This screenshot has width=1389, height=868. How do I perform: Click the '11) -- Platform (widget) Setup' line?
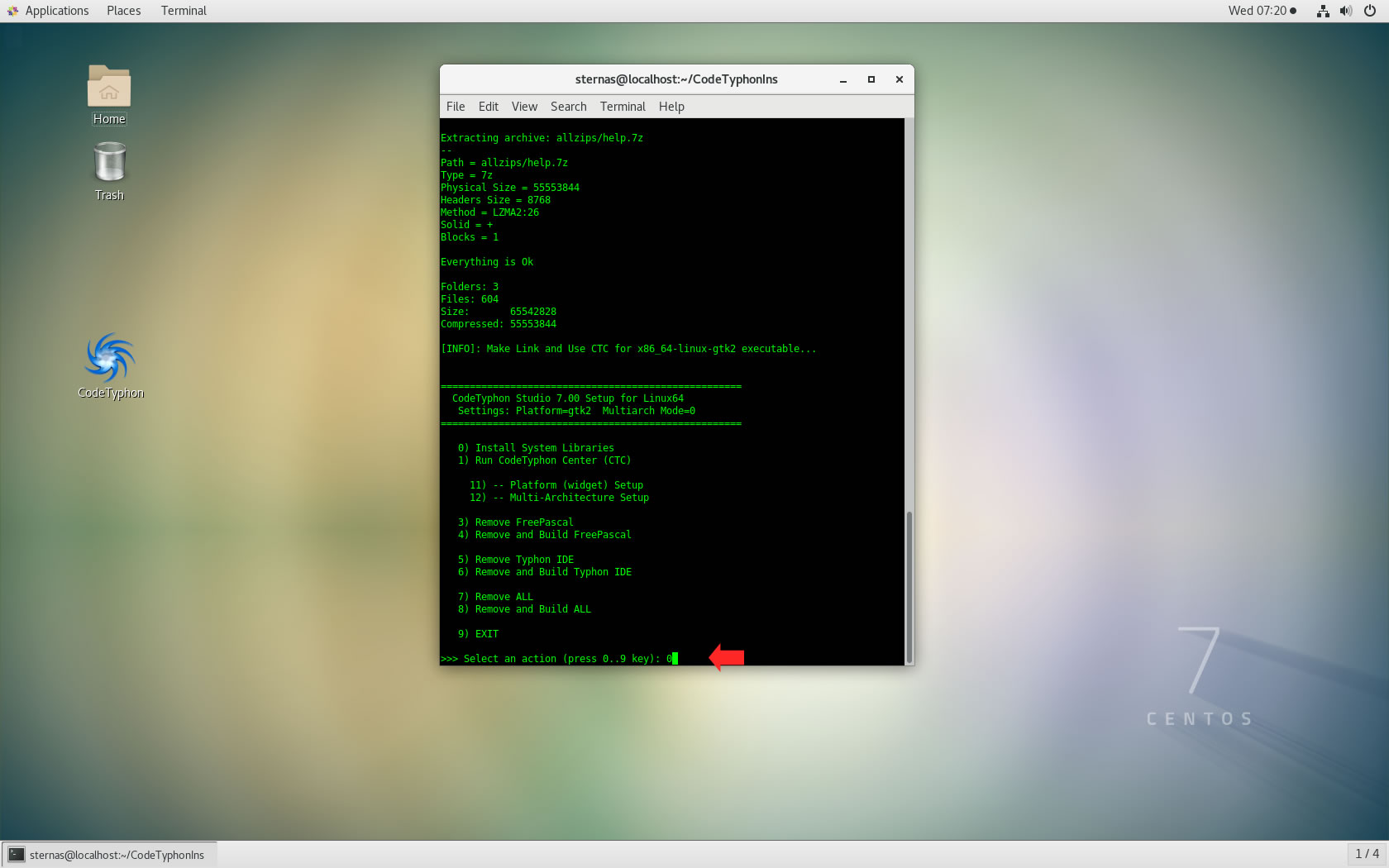556,485
